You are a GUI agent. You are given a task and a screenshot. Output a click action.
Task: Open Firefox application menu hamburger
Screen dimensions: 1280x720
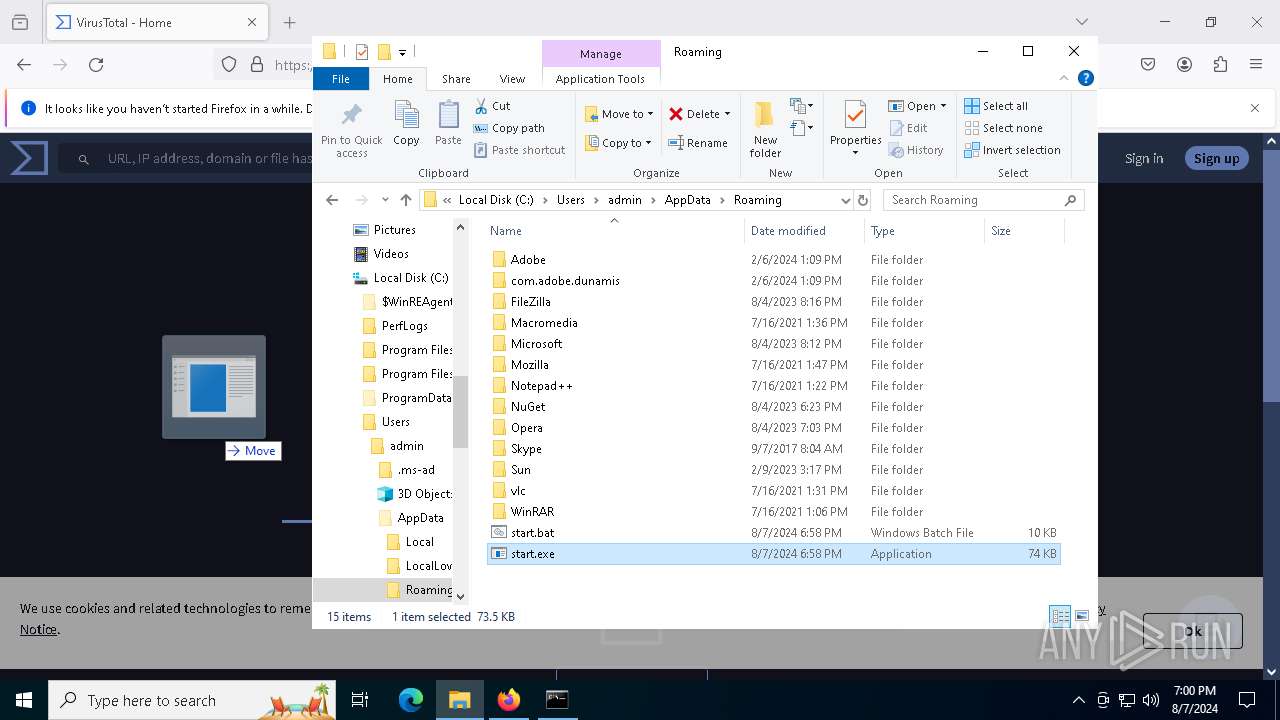pyautogui.click(x=1256, y=64)
